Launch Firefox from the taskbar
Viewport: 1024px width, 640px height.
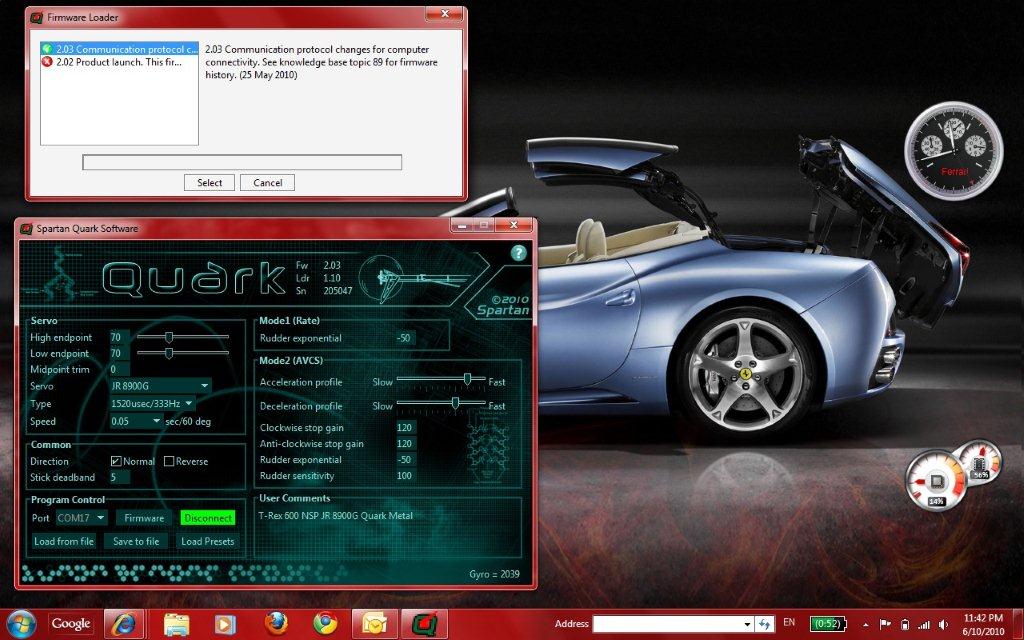(276, 624)
